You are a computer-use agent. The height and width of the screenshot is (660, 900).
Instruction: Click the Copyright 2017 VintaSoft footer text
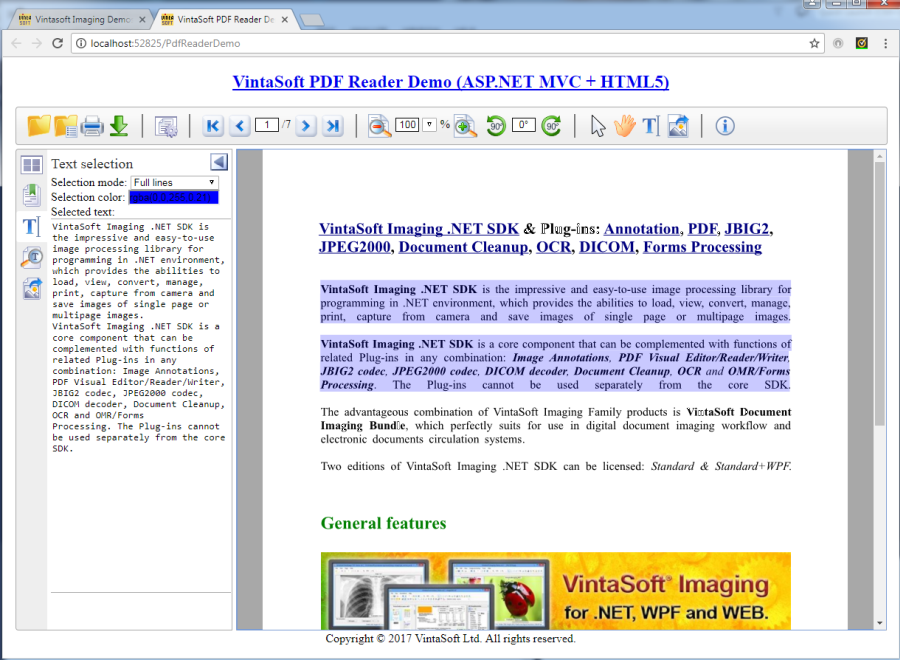pos(450,639)
